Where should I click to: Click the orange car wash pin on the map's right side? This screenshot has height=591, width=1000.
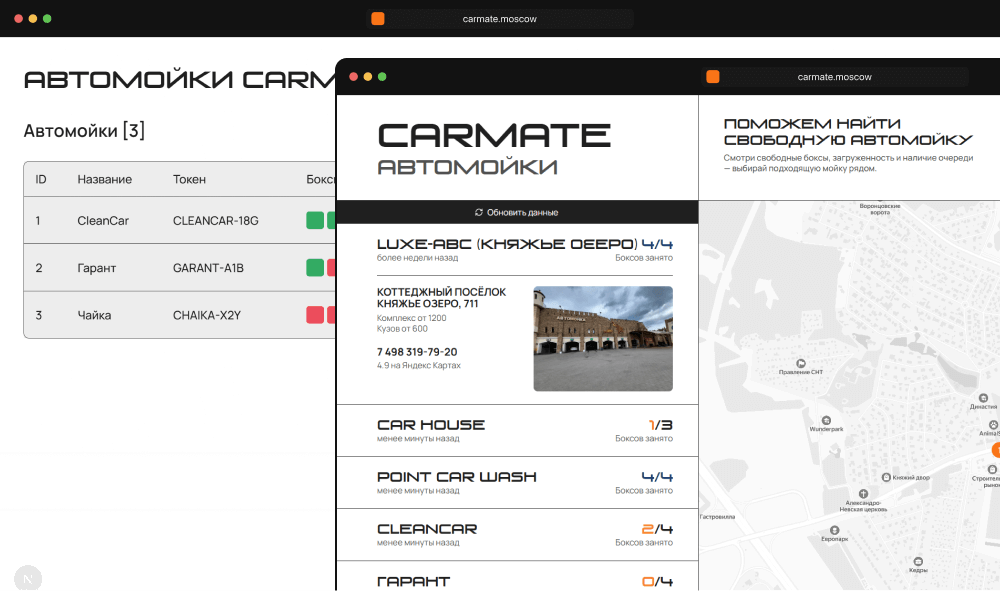click(x=996, y=450)
